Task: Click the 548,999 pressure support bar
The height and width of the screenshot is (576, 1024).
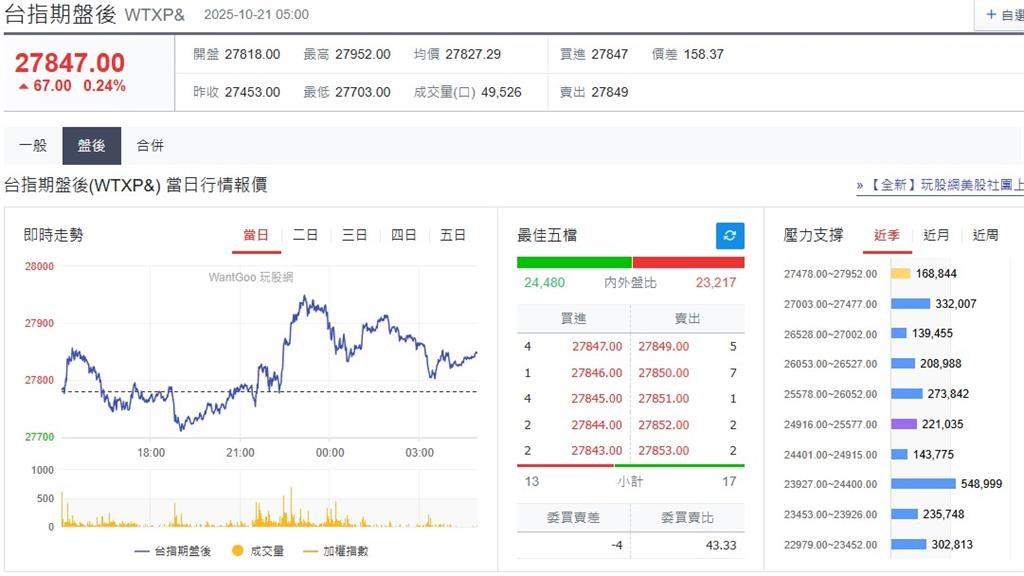Action: point(925,483)
